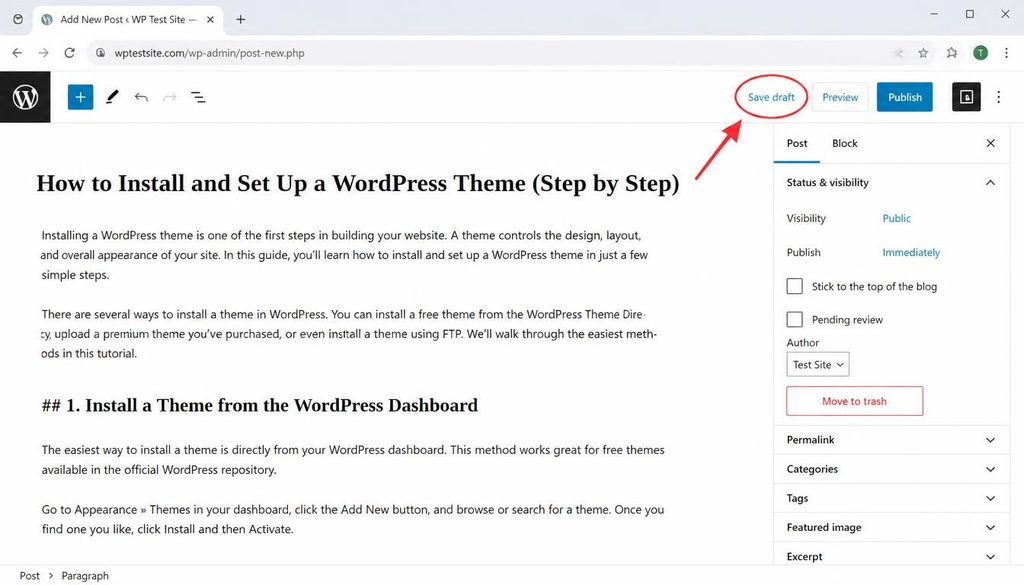Switch to the Block tab

click(844, 143)
